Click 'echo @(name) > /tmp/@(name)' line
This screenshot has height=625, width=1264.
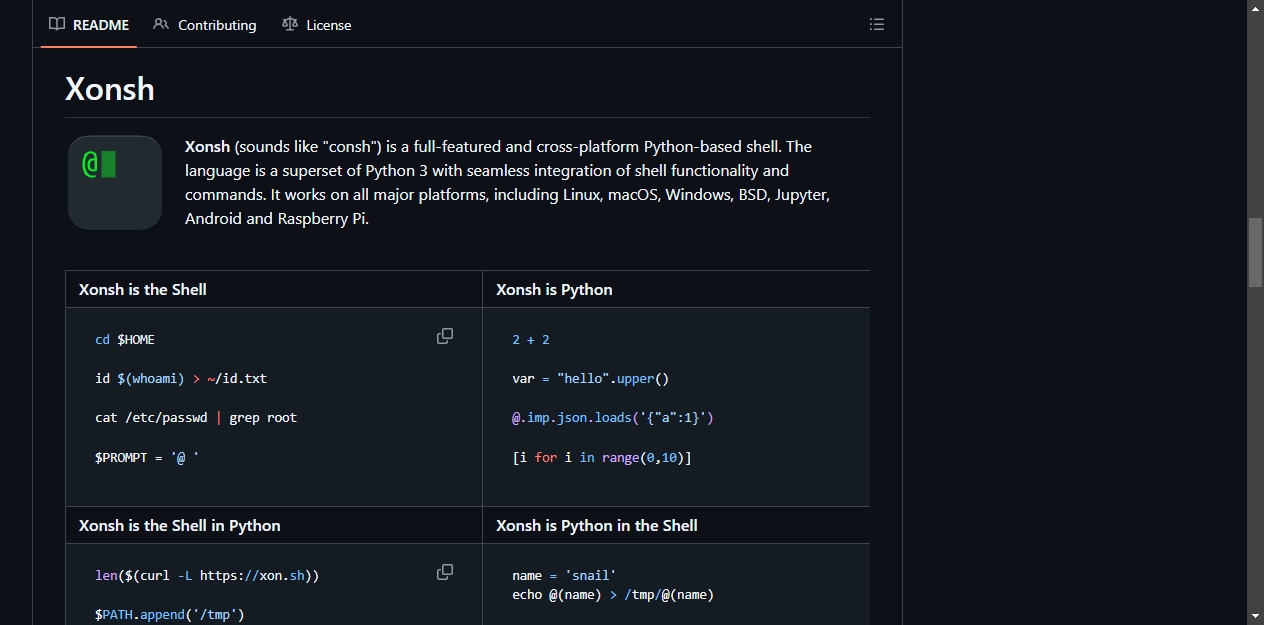(613, 595)
